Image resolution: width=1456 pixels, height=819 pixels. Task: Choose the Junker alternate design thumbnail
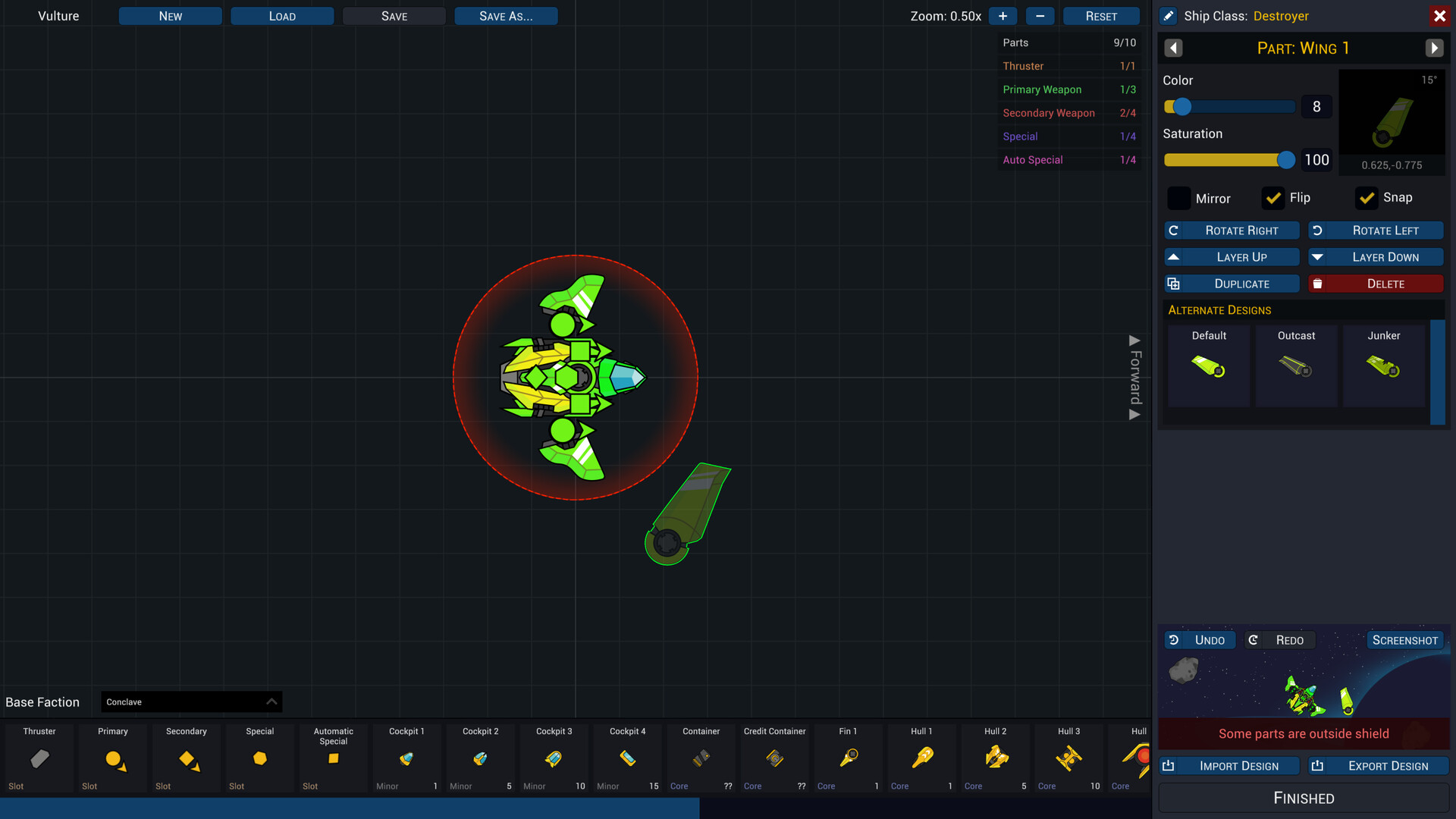[1383, 366]
